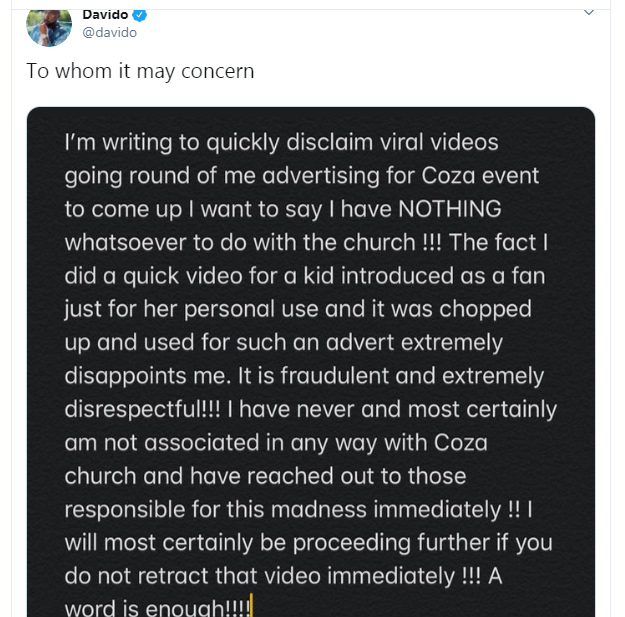Screen dimensions: 625x617
Task: Open the attached dark note image
Action: (x=311, y=362)
